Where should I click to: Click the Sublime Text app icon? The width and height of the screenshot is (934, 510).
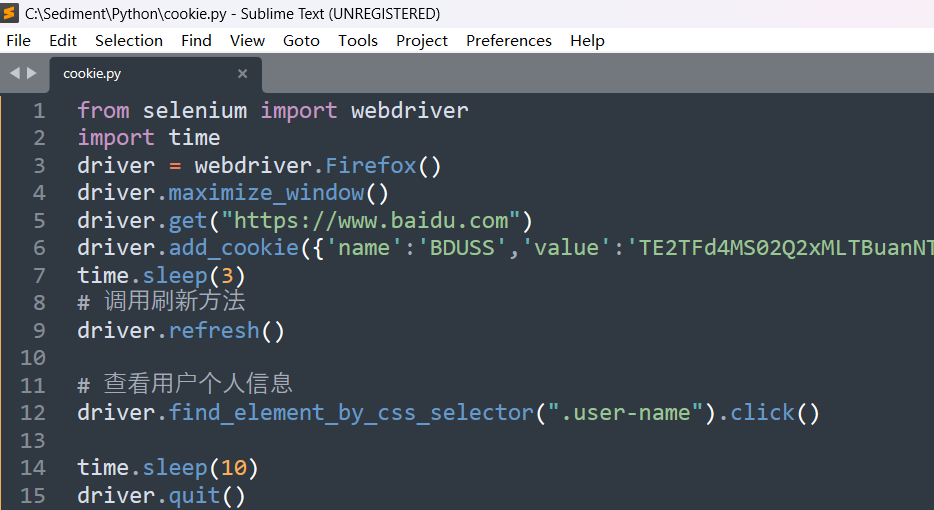point(11,14)
